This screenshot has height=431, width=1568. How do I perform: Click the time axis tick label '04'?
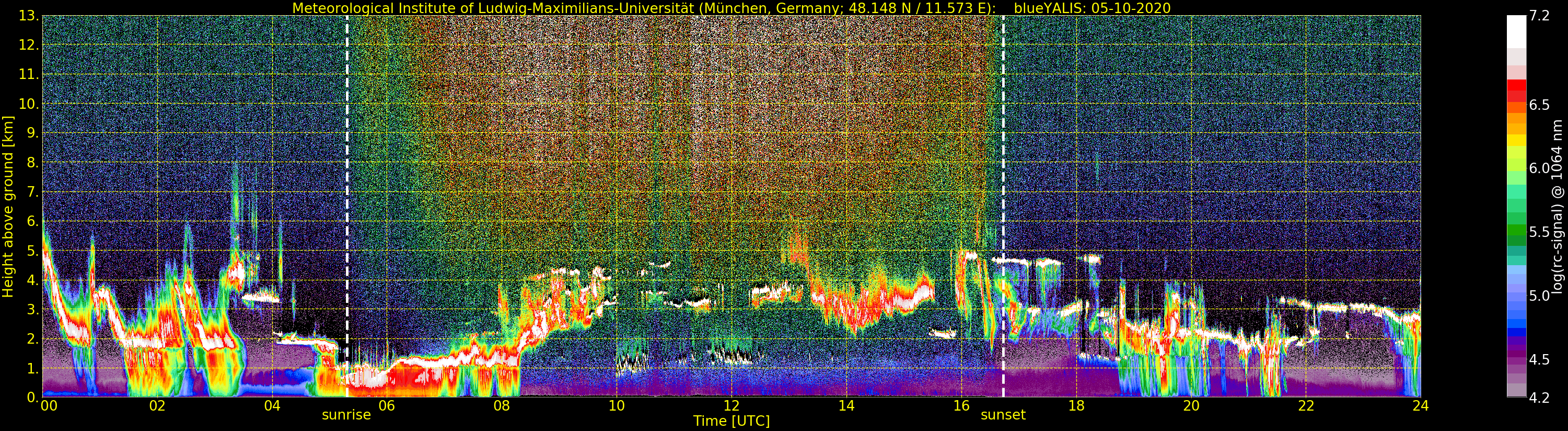point(272,406)
